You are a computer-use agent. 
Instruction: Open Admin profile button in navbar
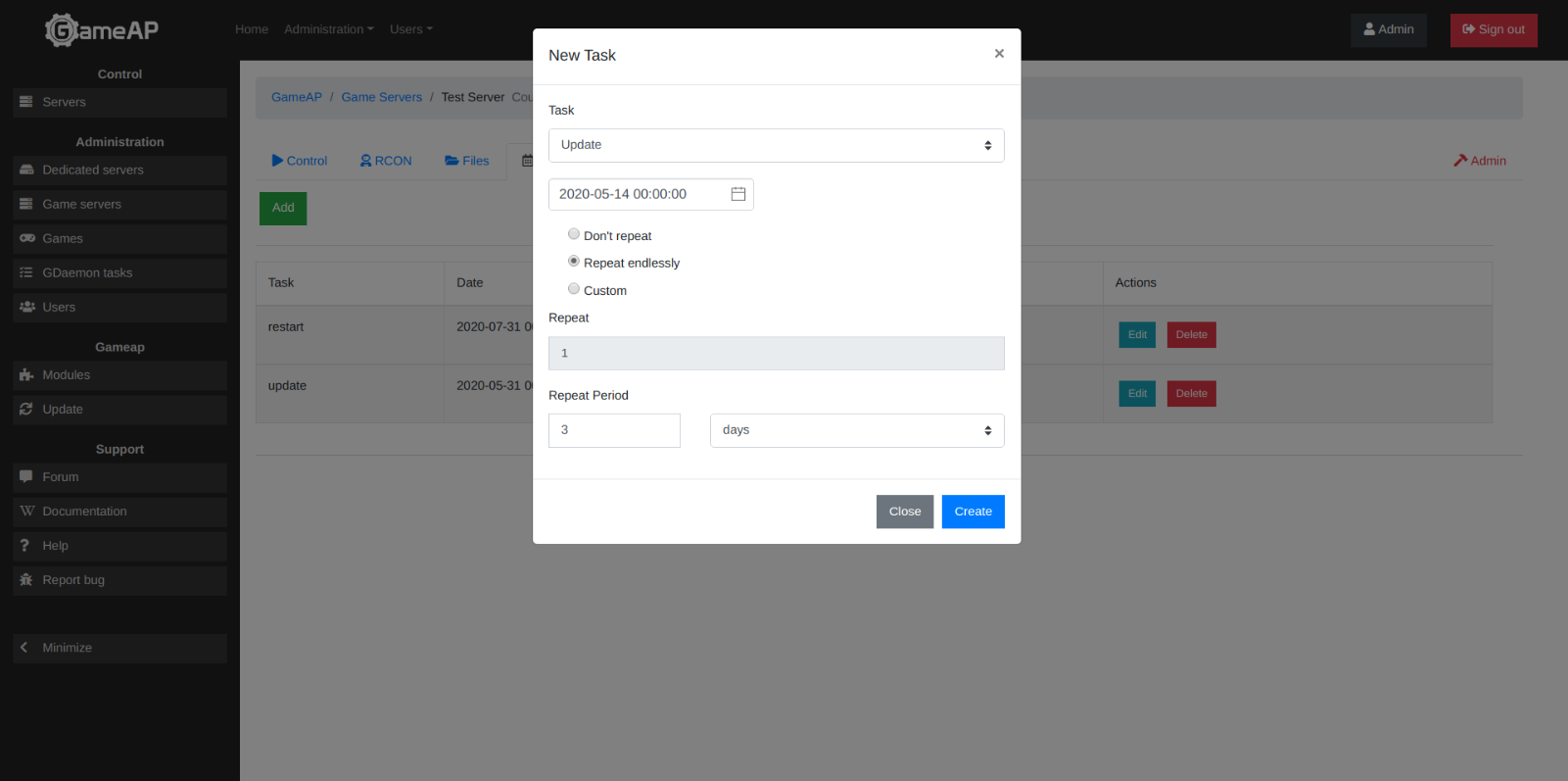1389,29
